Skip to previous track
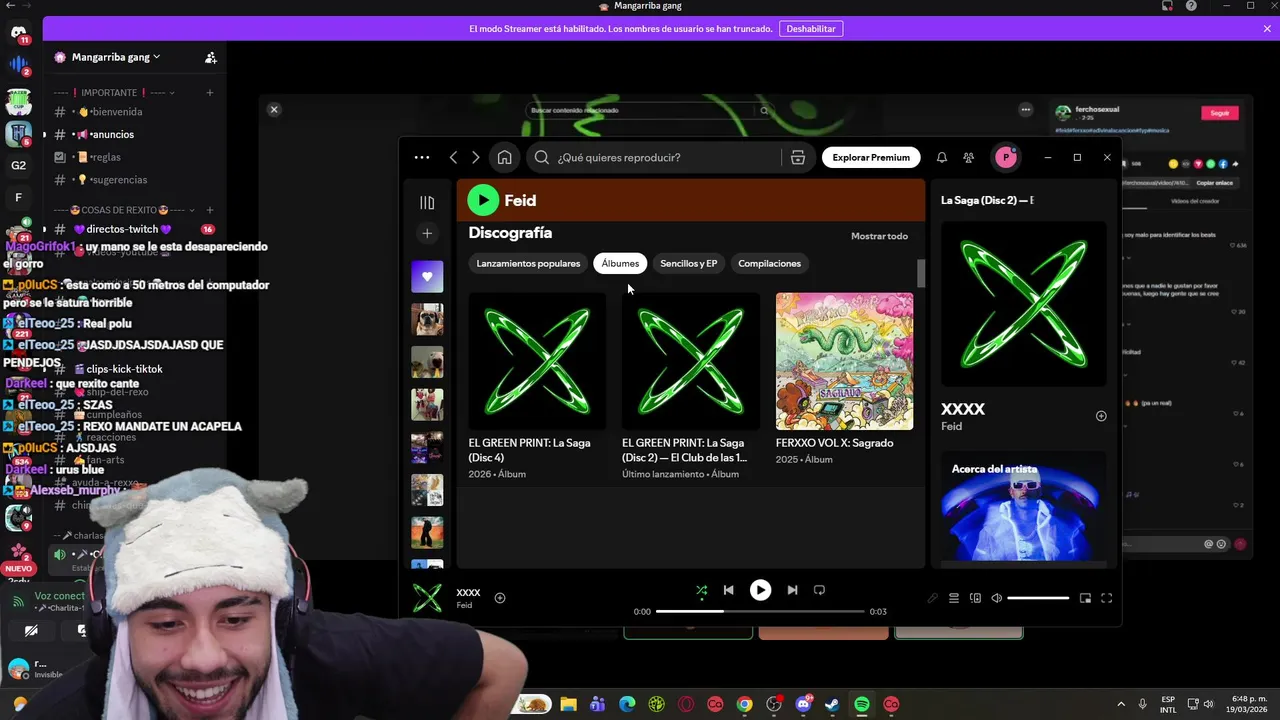 click(729, 590)
